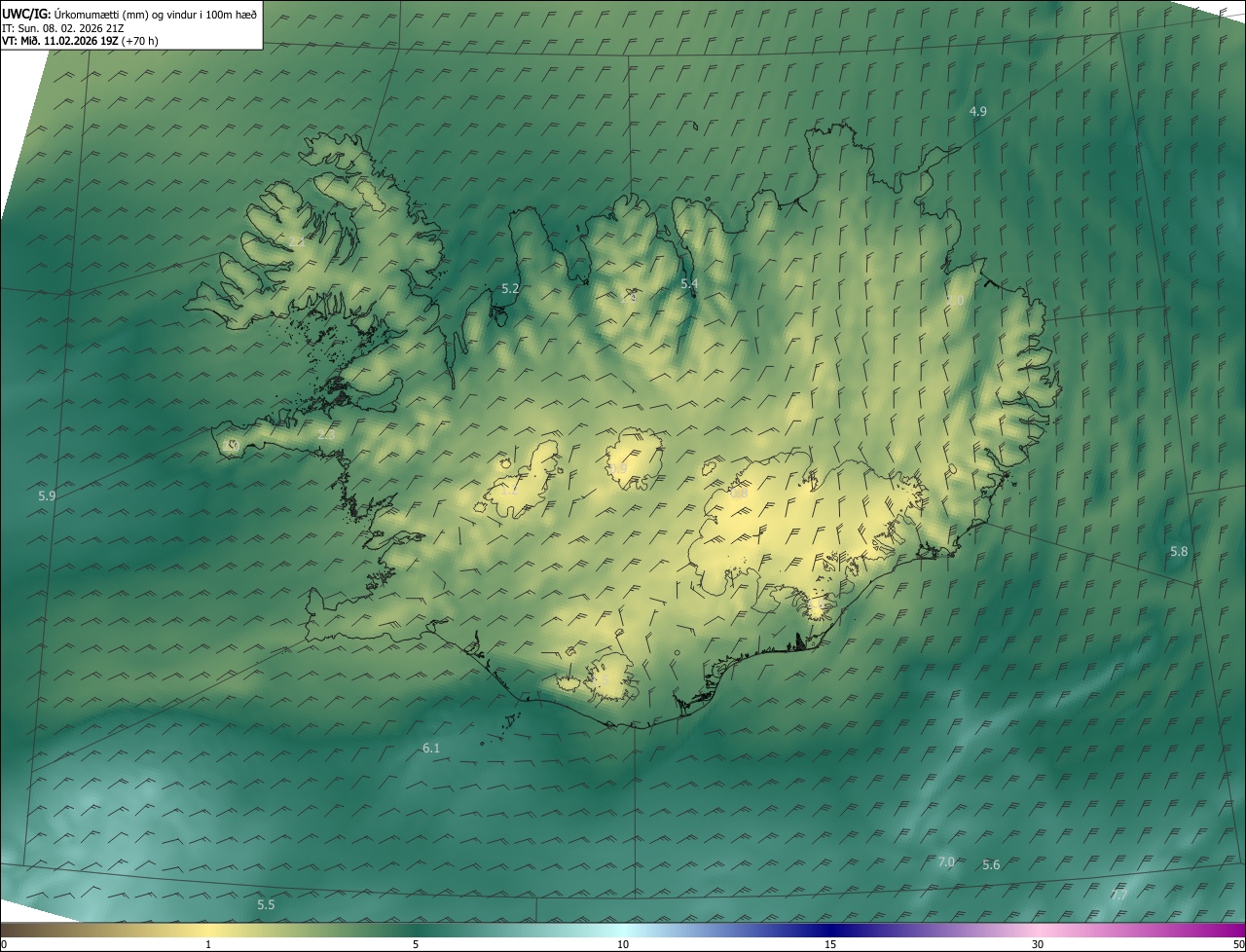Click the pink section of the color scale above 30
Screen dimensions: 1246x952
[1038, 931]
